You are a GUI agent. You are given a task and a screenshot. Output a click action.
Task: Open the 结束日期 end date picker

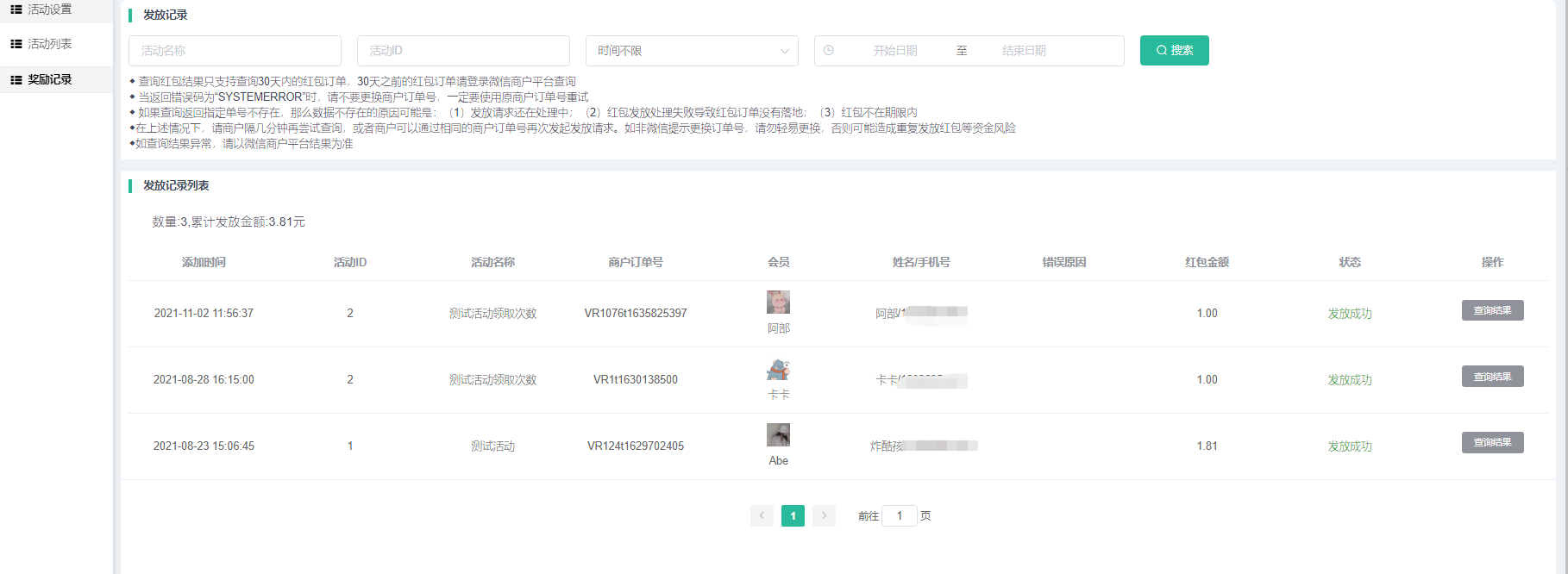click(1024, 51)
